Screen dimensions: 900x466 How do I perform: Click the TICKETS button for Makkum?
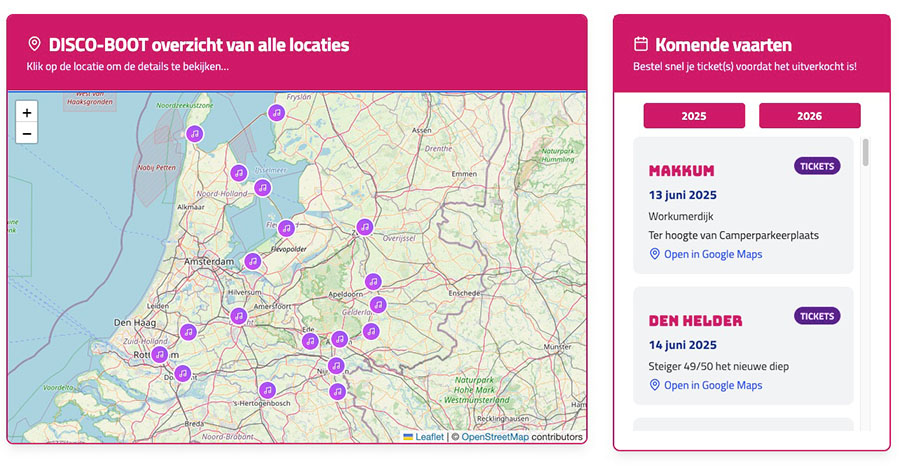pyautogui.click(x=817, y=166)
